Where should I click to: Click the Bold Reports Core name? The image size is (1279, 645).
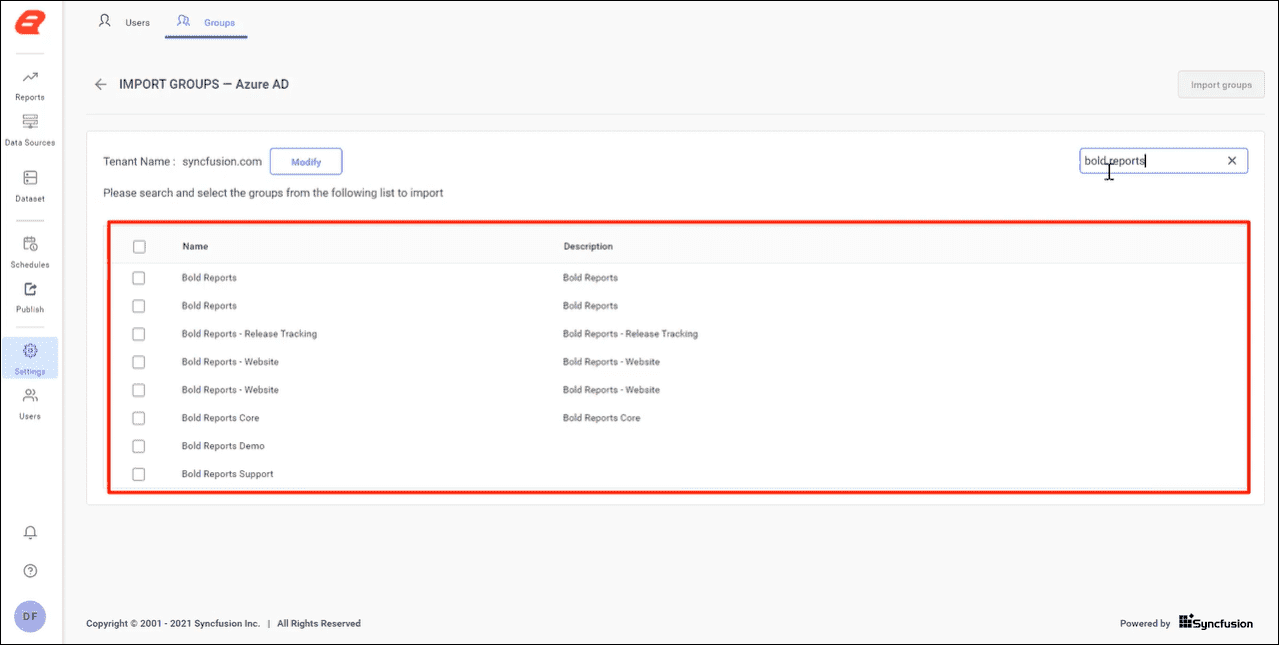tap(220, 418)
